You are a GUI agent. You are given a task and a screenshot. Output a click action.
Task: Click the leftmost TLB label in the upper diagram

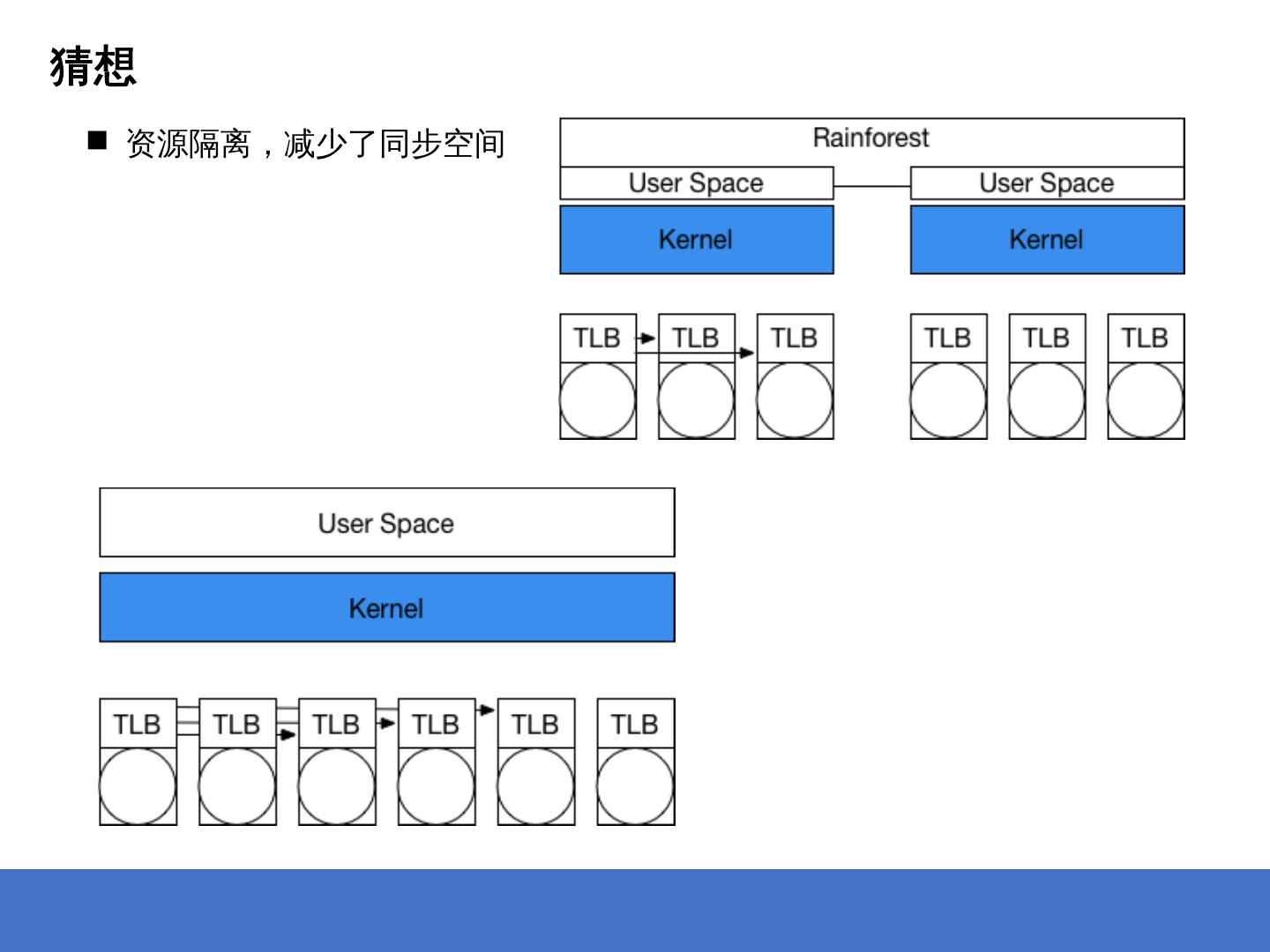point(597,338)
